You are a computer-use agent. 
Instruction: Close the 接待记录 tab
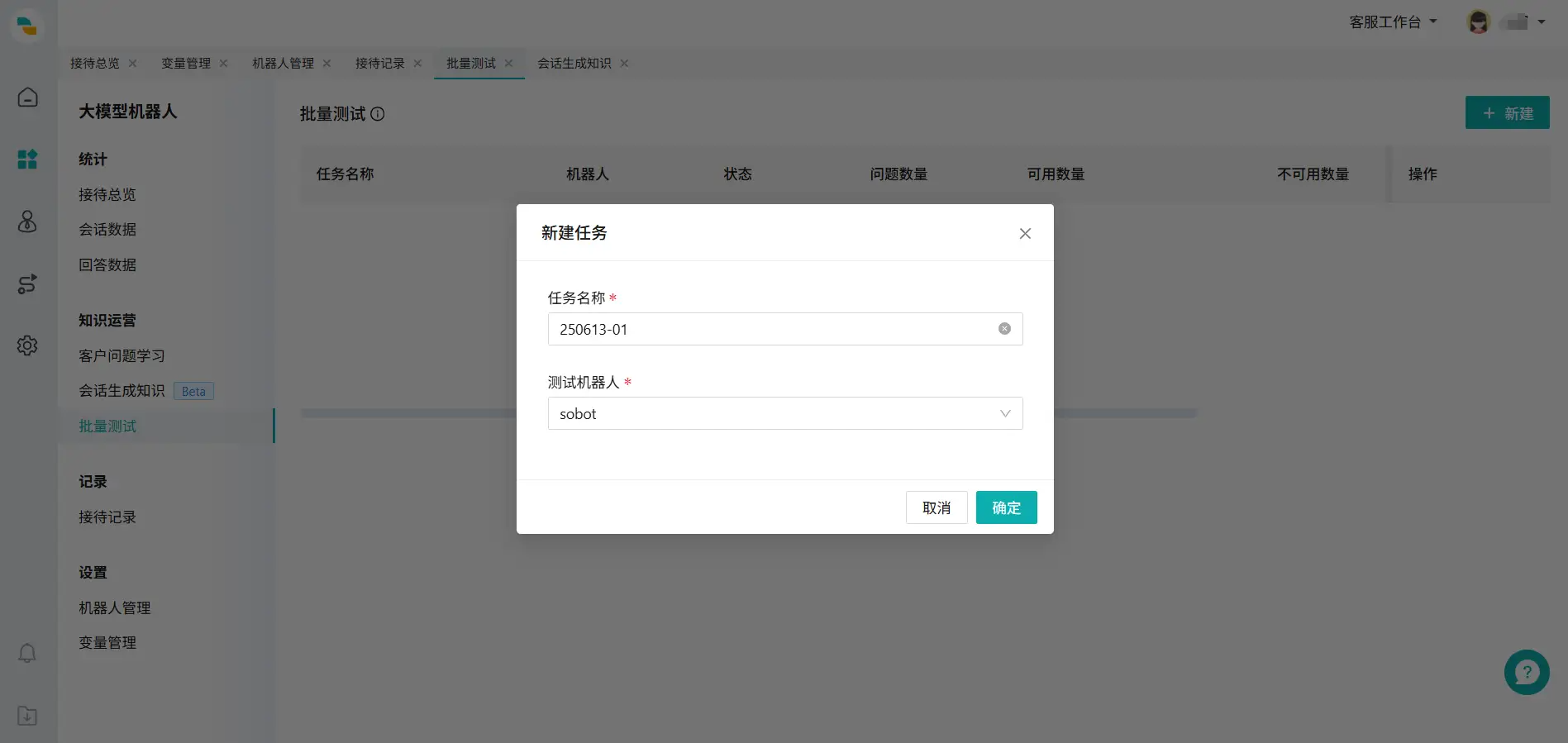(x=417, y=64)
